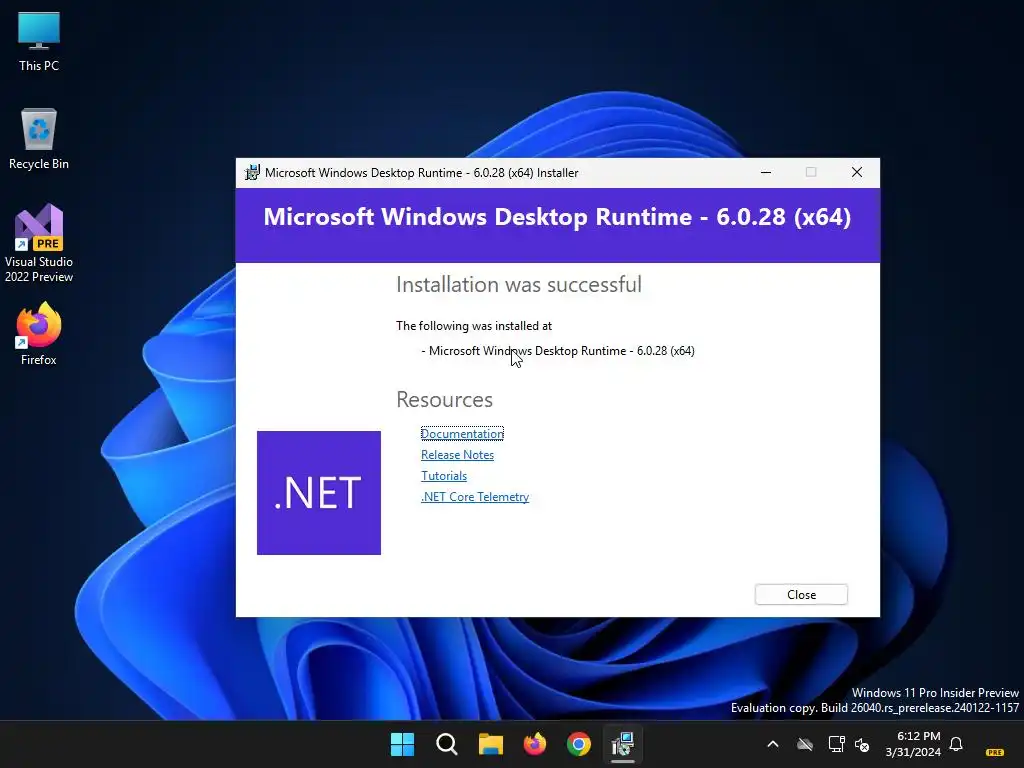Open taskbar Search
This screenshot has height=768, width=1024.
pos(447,744)
